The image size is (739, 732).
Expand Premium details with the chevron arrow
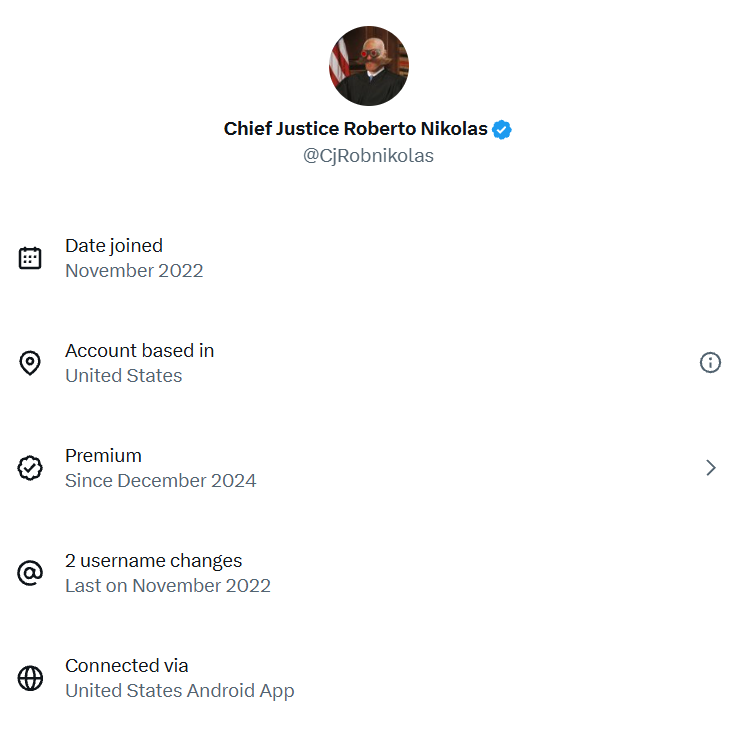click(x=711, y=468)
